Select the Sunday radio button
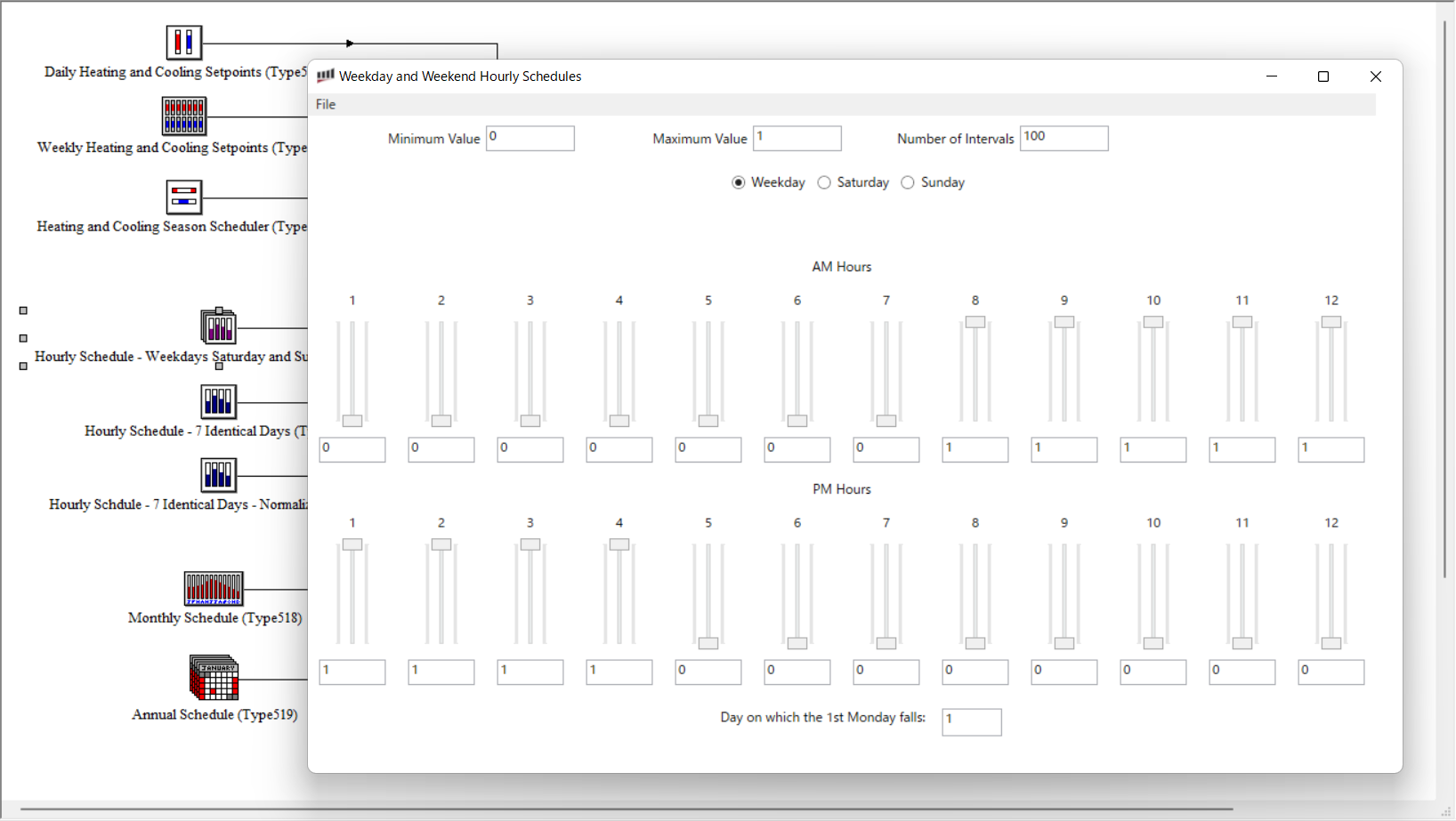This screenshot has height=821, width=1456. (908, 182)
